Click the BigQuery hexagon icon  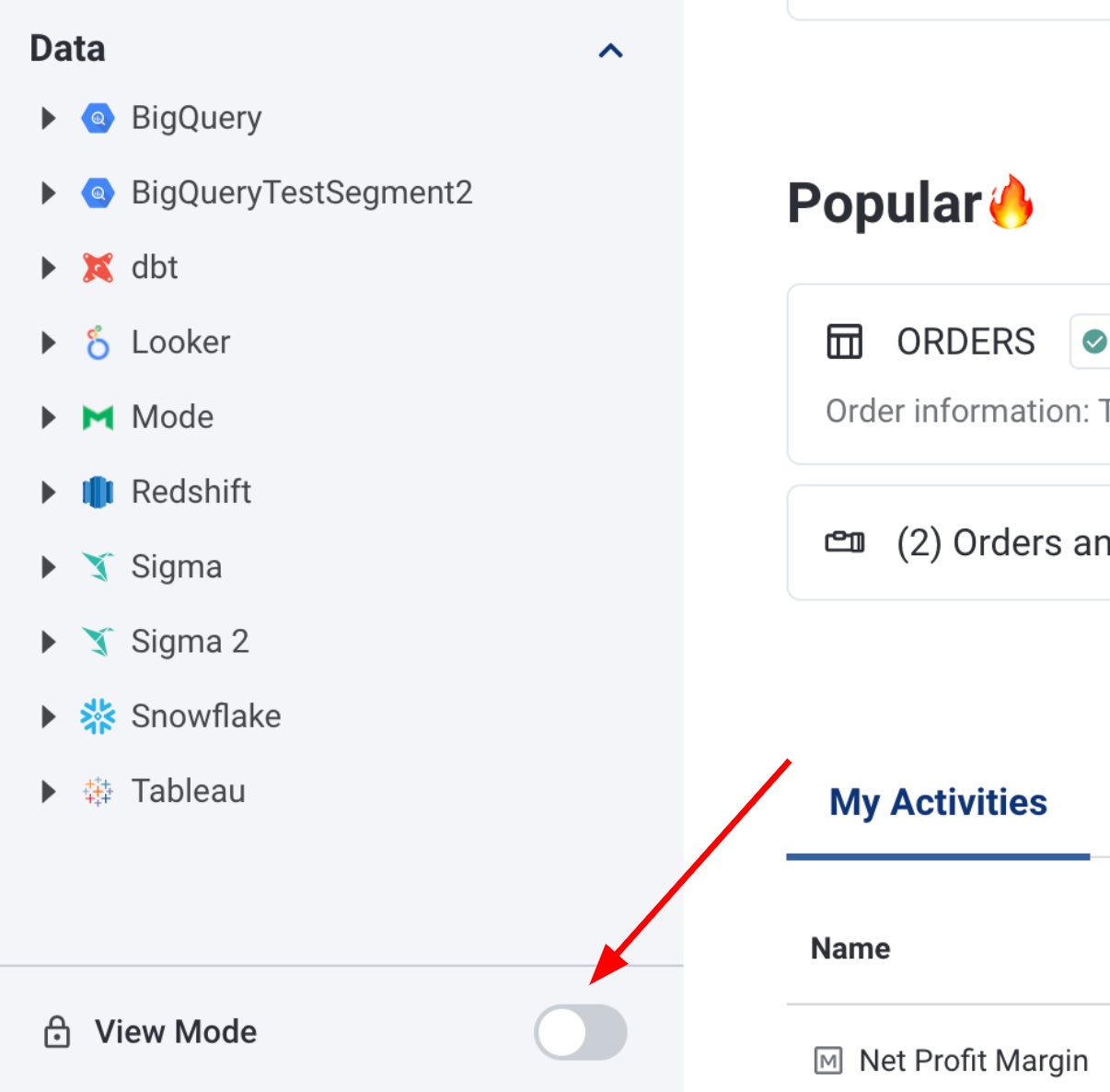[98, 118]
